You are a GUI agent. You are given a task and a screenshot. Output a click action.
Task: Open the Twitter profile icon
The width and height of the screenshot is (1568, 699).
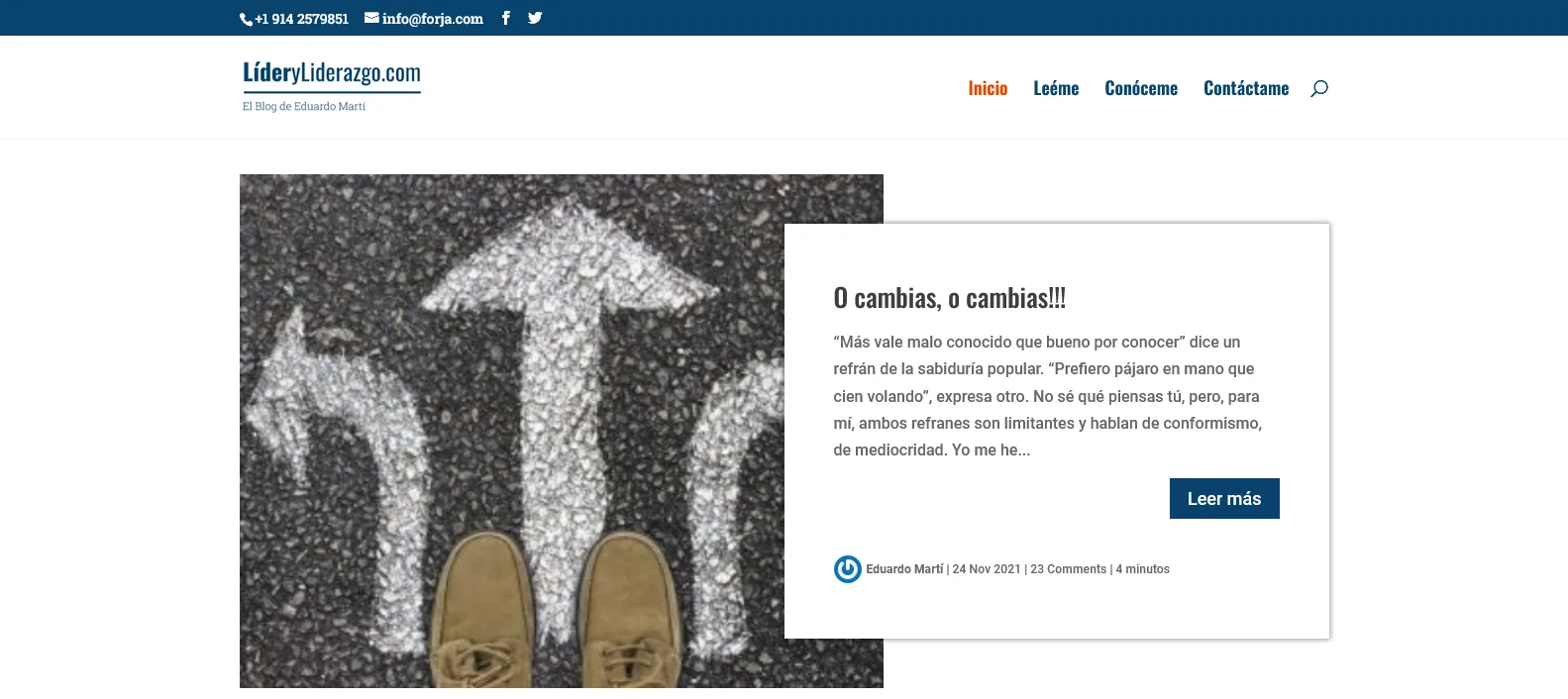click(x=535, y=18)
